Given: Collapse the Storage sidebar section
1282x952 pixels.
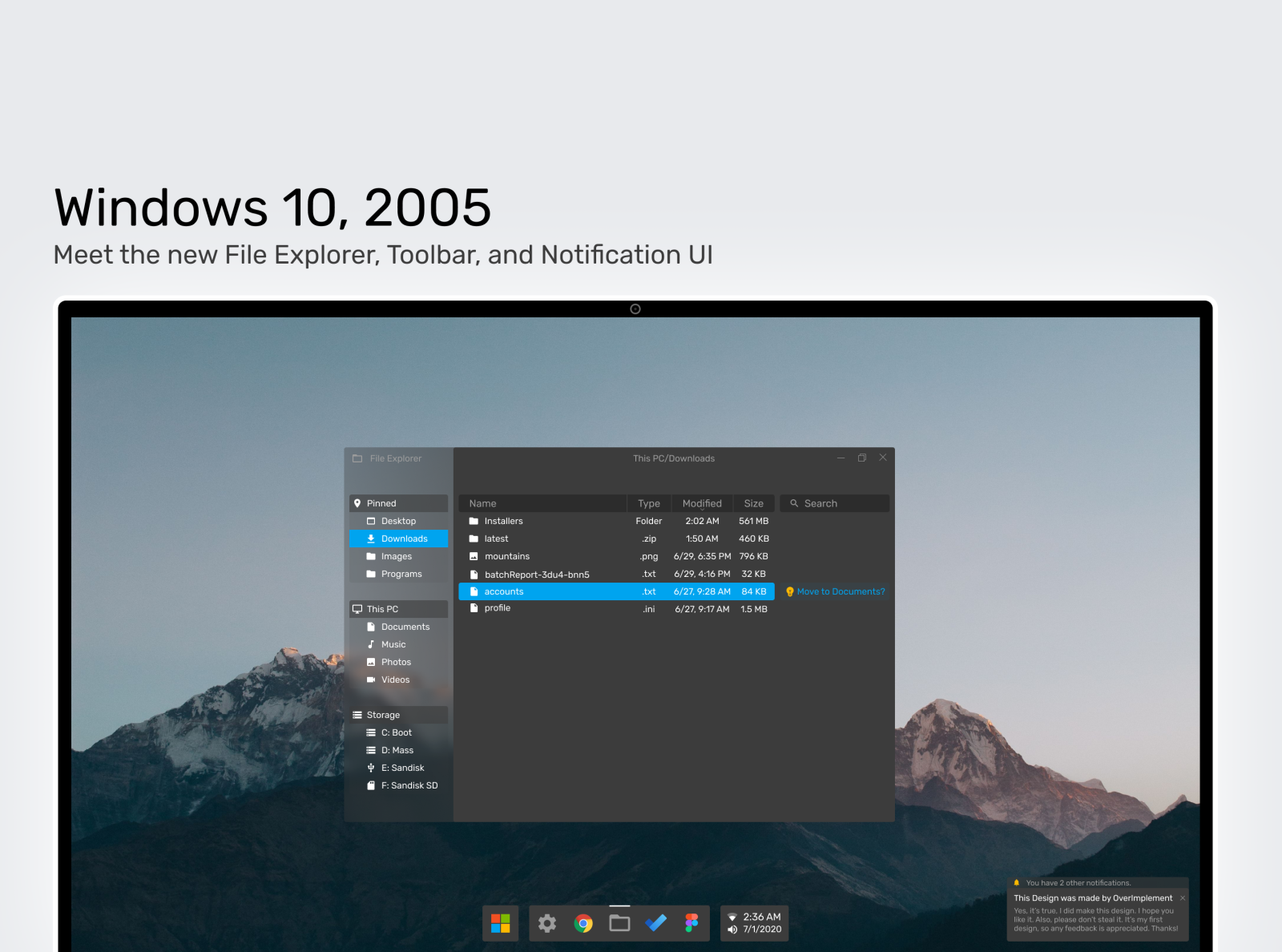Looking at the screenshot, I should pyautogui.click(x=397, y=714).
